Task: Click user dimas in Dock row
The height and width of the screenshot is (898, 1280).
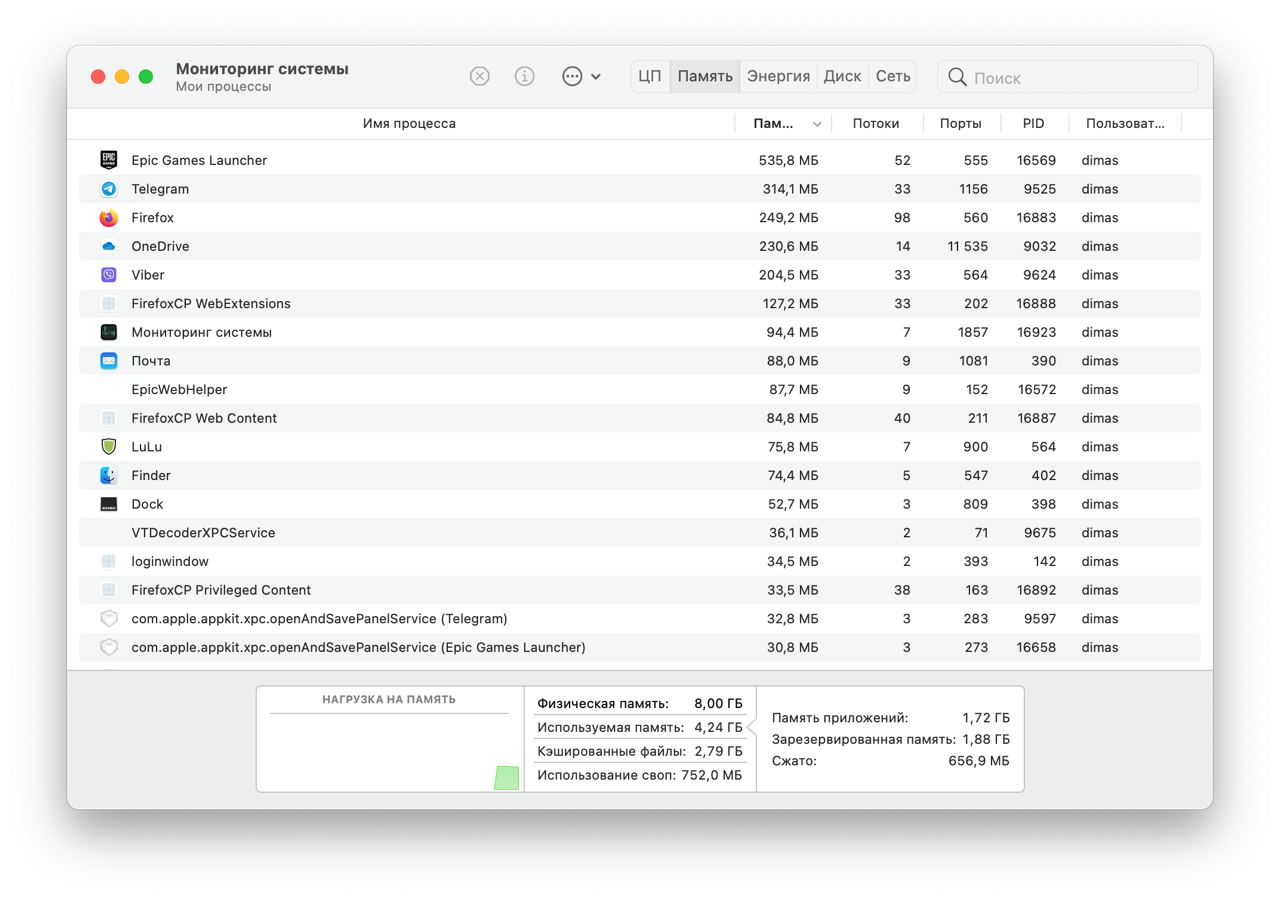Action: pos(1100,504)
